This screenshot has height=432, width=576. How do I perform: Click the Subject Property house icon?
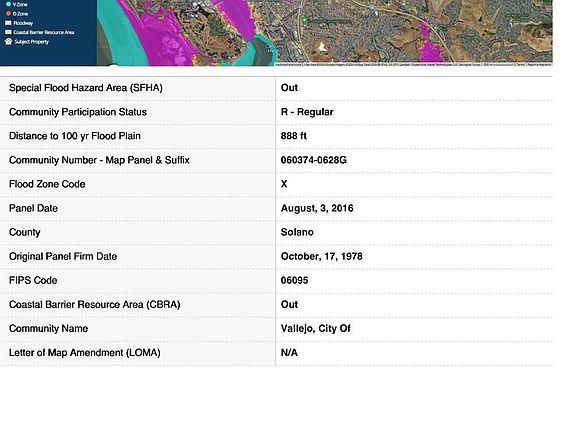(x=8, y=42)
